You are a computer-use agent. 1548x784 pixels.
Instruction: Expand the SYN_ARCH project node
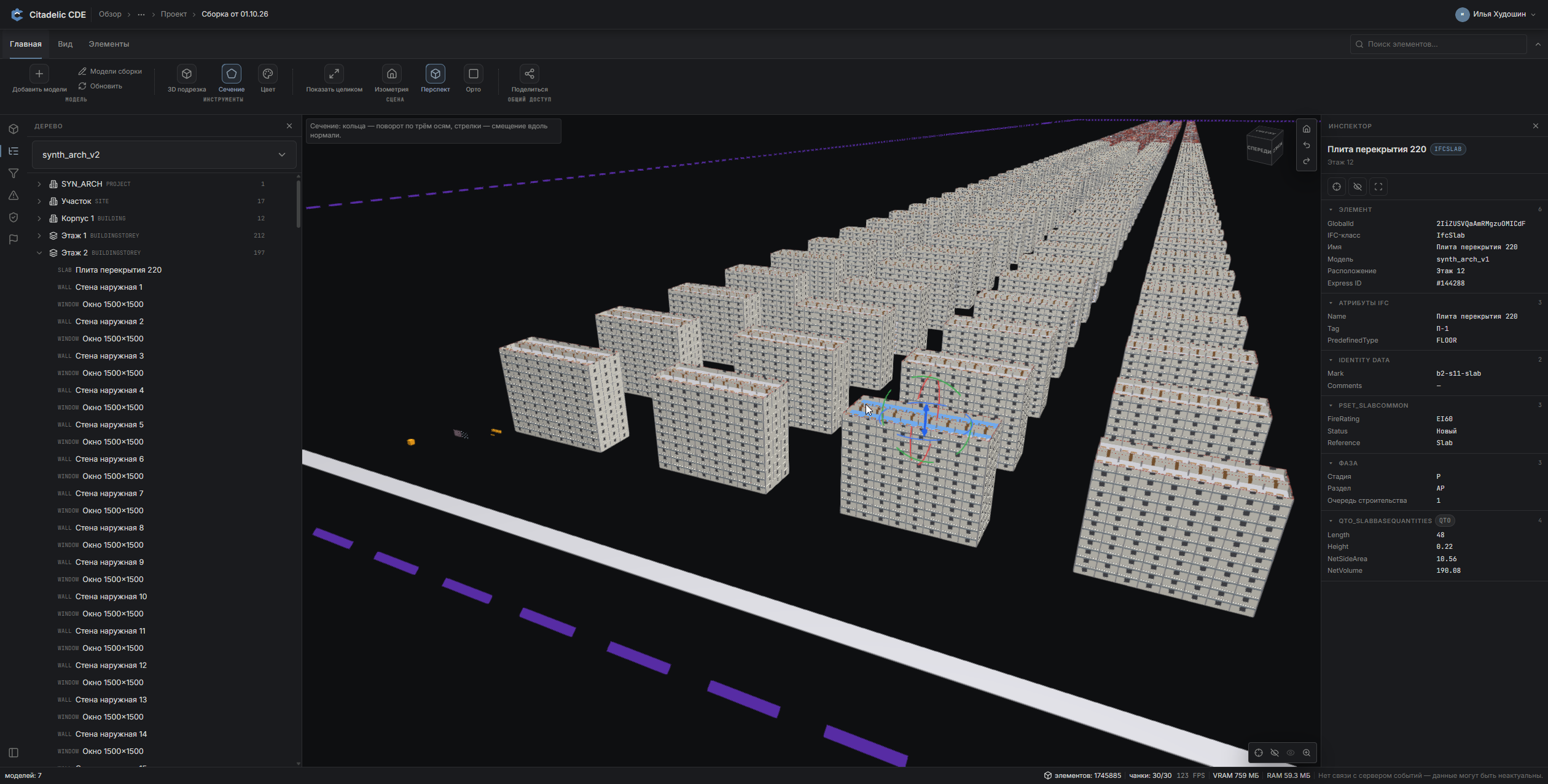tap(39, 184)
